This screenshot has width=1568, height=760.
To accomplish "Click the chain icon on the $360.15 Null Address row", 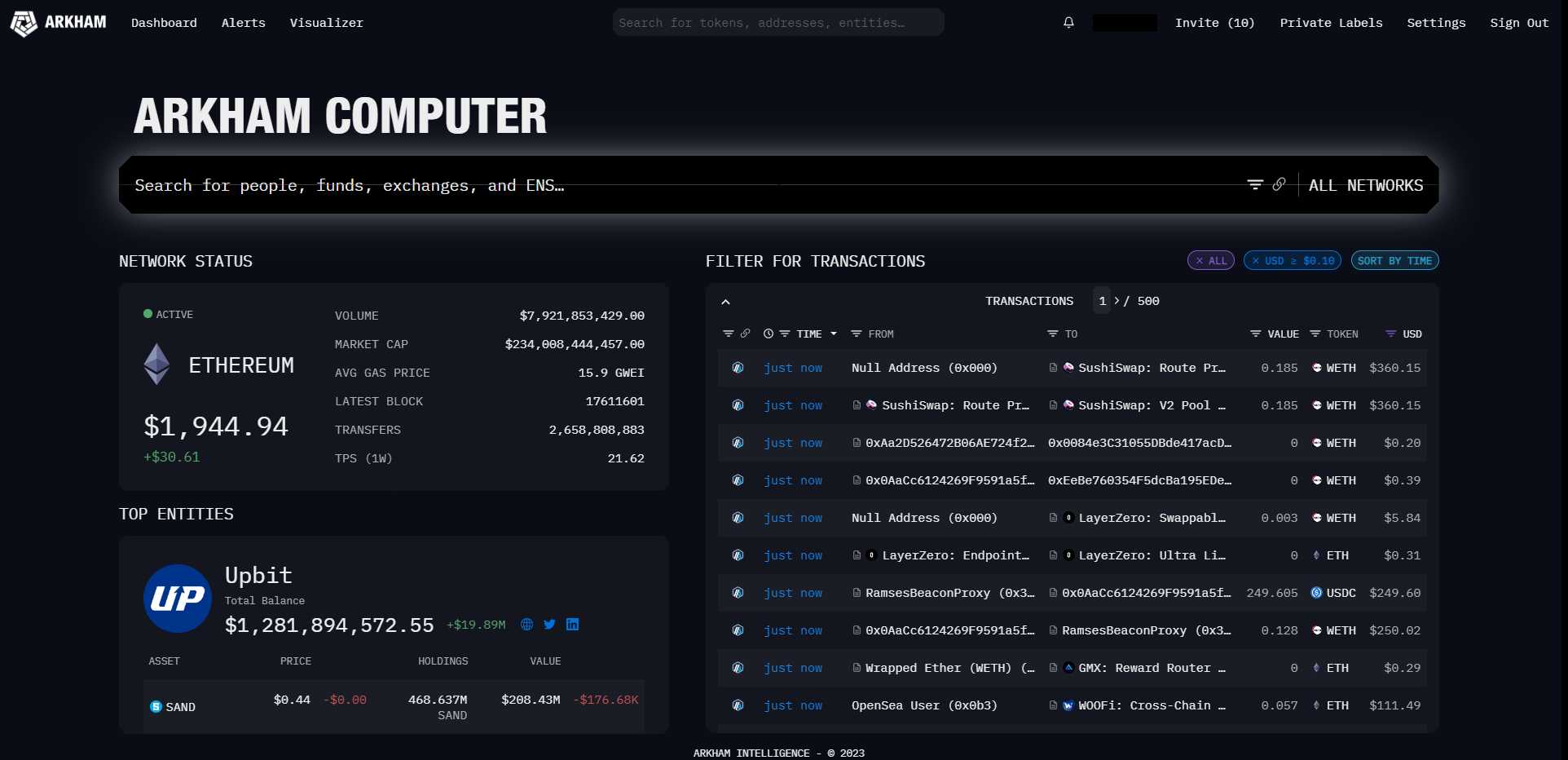I will [x=738, y=368].
